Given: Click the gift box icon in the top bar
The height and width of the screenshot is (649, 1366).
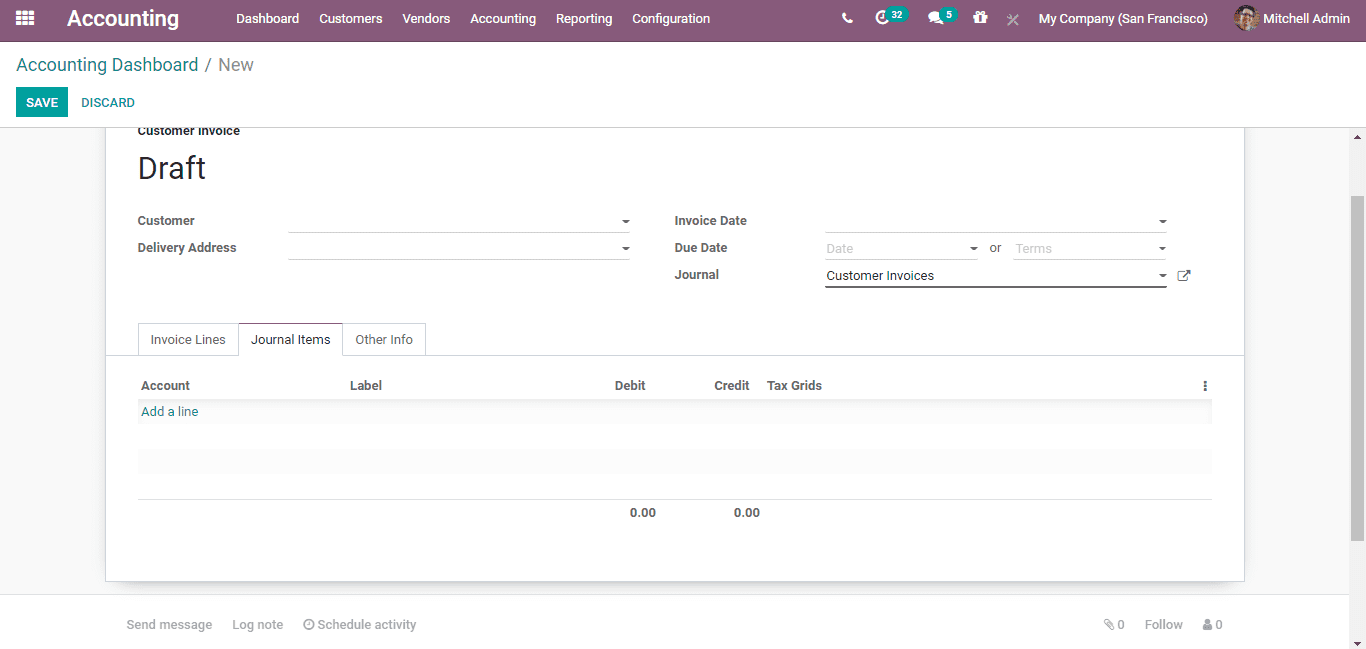Looking at the screenshot, I should click(x=980, y=18).
